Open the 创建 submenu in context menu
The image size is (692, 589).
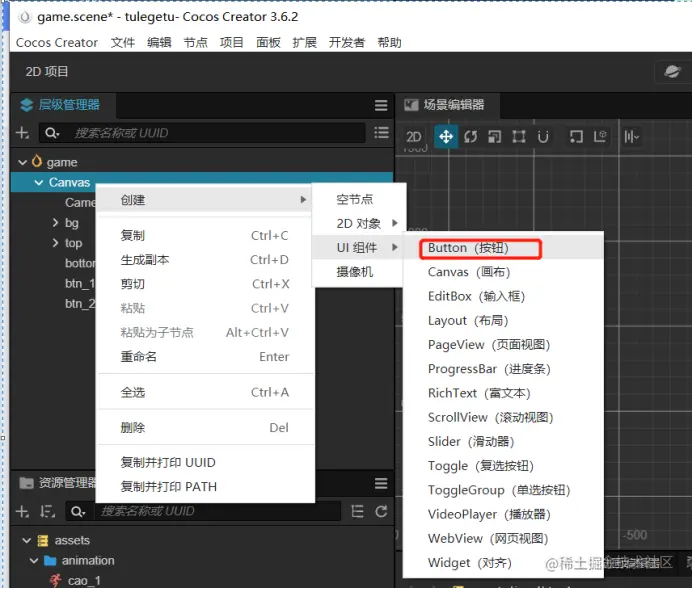(x=205, y=200)
